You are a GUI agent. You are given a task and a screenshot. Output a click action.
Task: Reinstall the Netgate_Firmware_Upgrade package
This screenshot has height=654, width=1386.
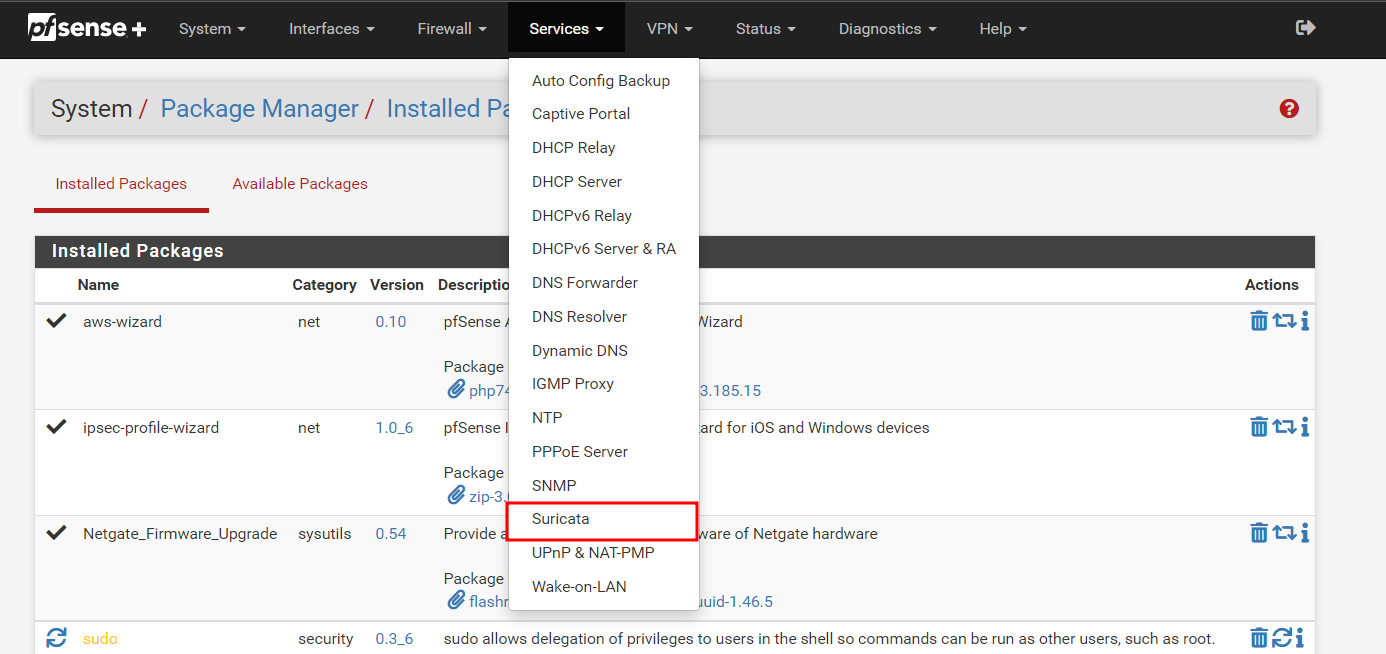1284,533
